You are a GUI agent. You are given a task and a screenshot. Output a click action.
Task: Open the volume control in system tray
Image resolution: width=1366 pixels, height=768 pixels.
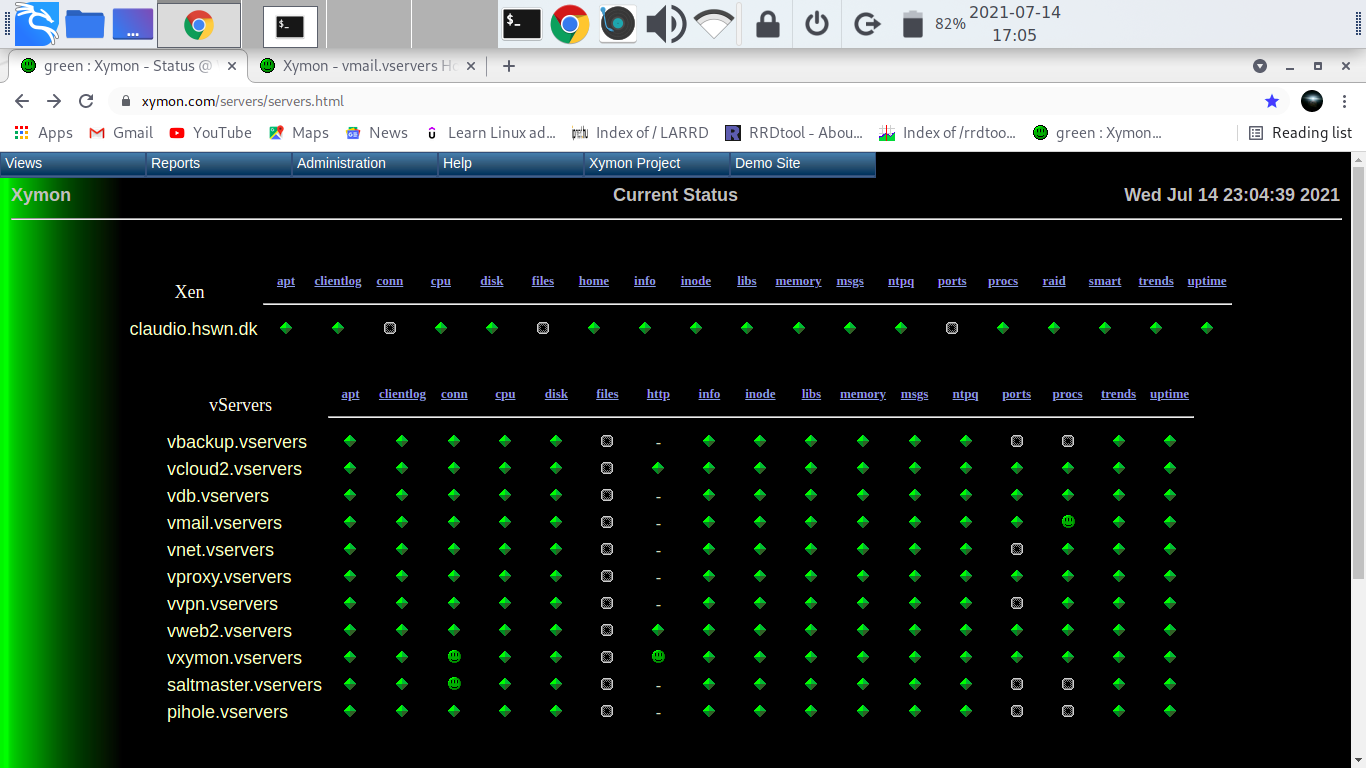click(x=665, y=24)
